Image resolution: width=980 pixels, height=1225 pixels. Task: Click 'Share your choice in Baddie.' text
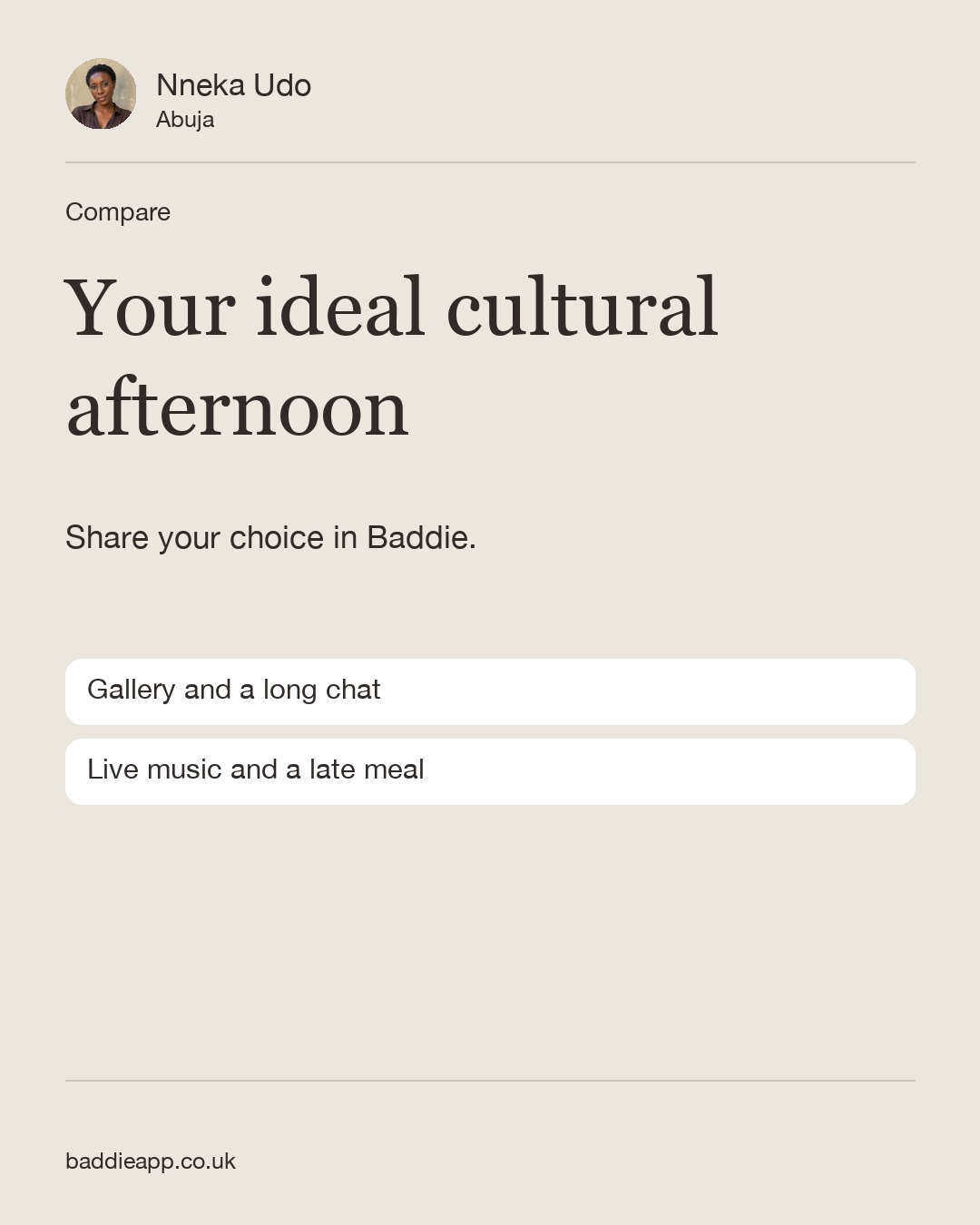tap(270, 537)
